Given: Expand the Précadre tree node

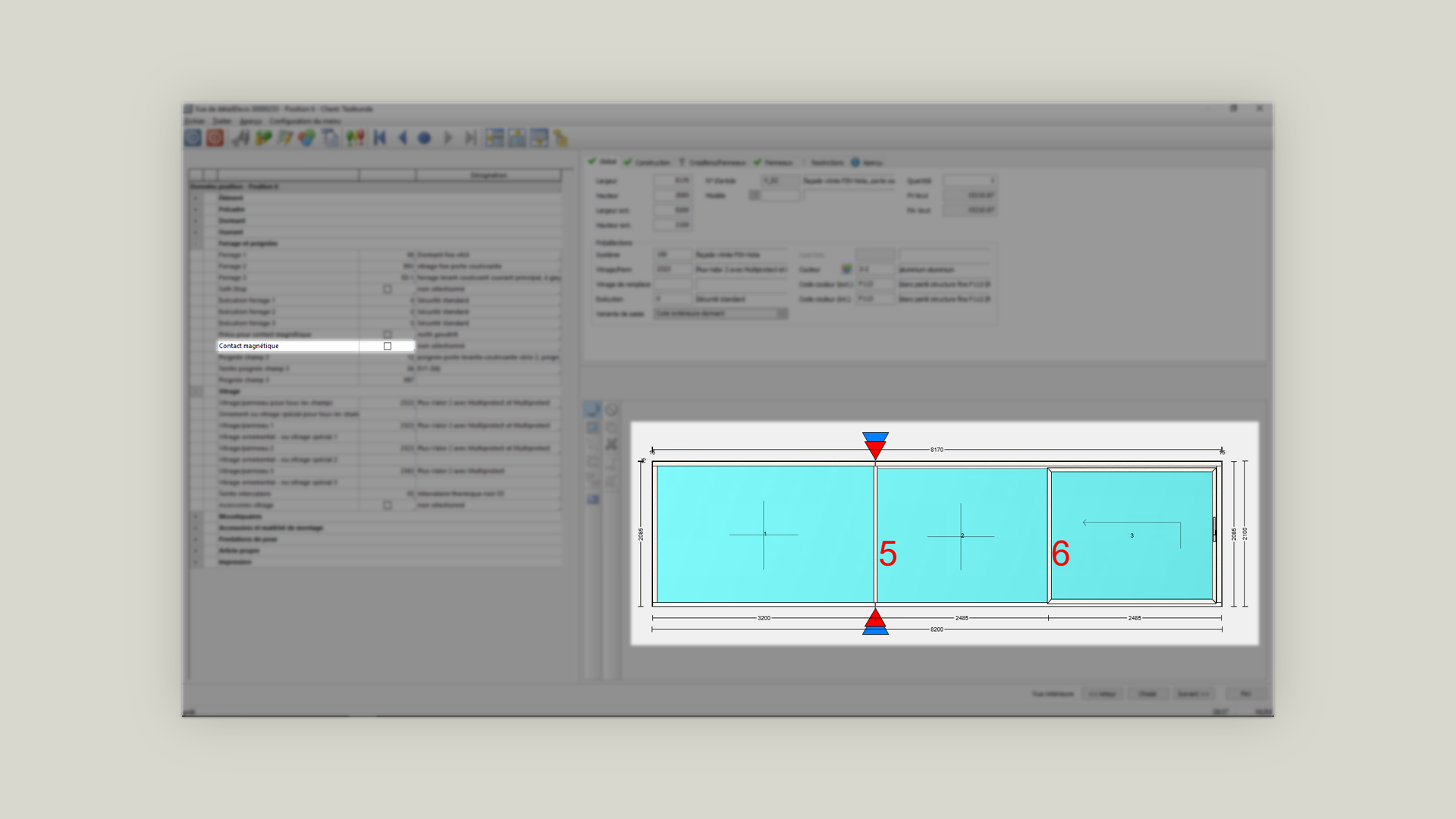Looking at the screenshot, I should coord(196,209).
